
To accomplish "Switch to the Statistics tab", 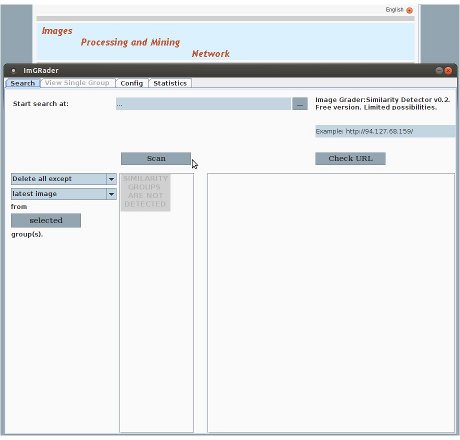I will pos(170,83).
